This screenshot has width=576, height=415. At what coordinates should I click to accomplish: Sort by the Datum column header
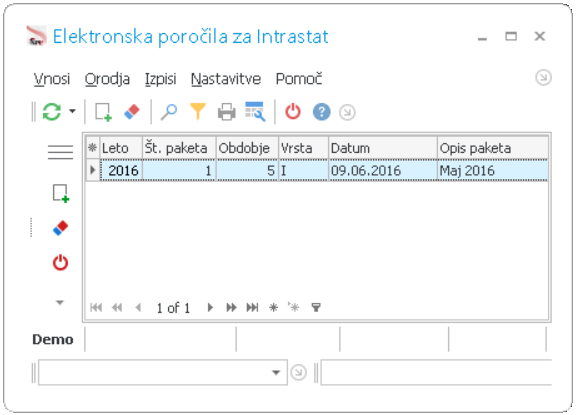382,148
